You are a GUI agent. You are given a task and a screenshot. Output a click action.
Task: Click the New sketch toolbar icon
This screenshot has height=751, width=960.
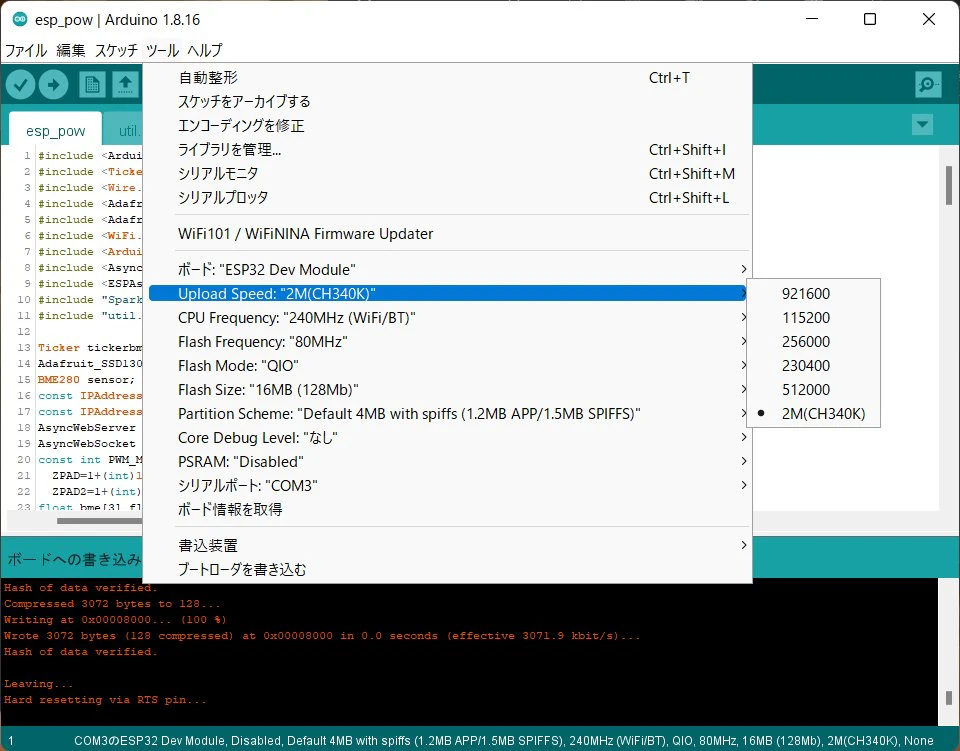coord(92,84)
